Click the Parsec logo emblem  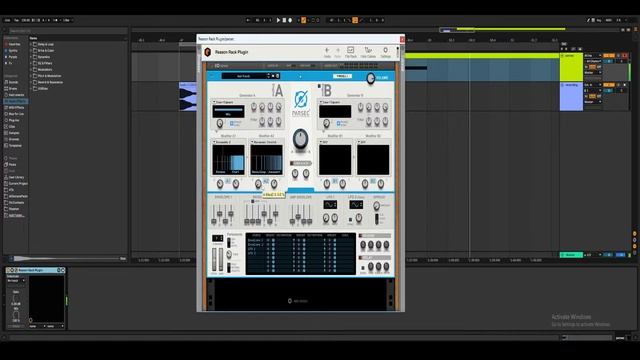point(301,100)
